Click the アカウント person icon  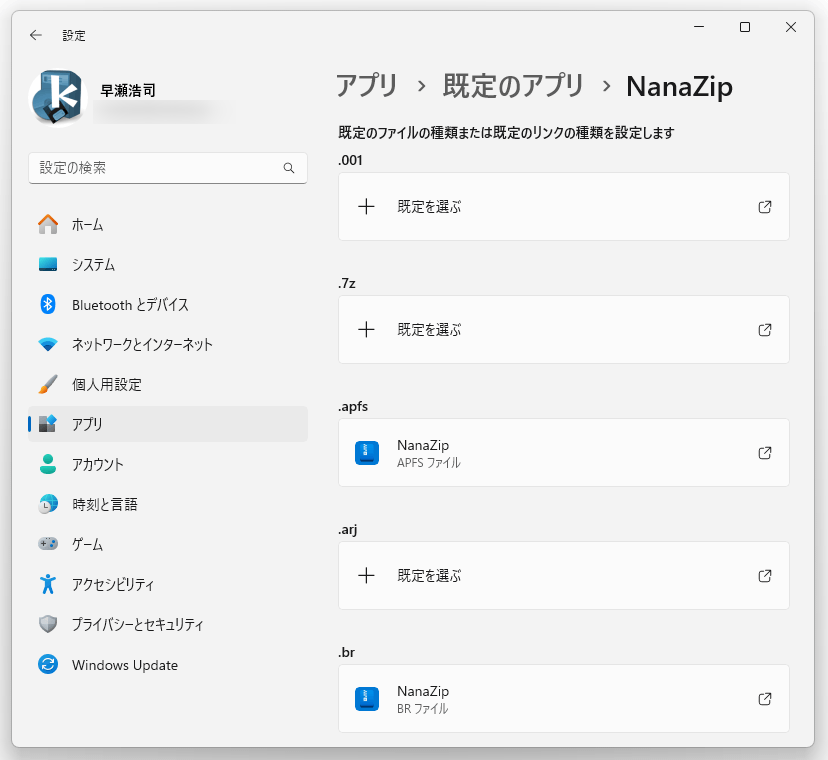48,464
